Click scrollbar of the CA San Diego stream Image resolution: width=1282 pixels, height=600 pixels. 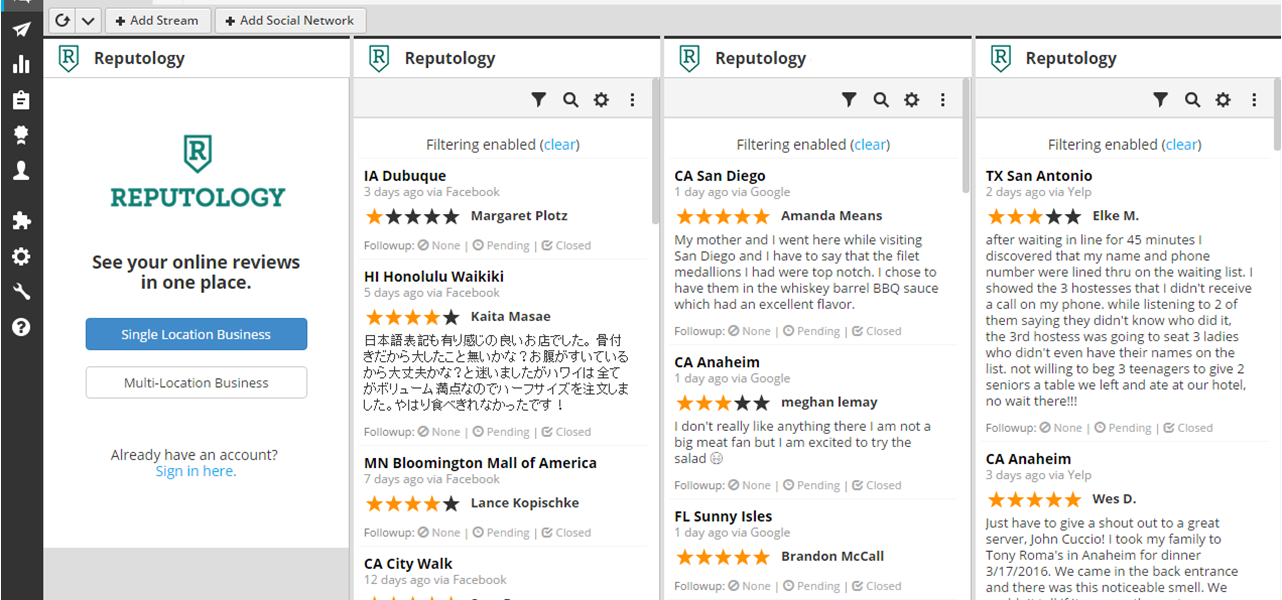[966, 135]
